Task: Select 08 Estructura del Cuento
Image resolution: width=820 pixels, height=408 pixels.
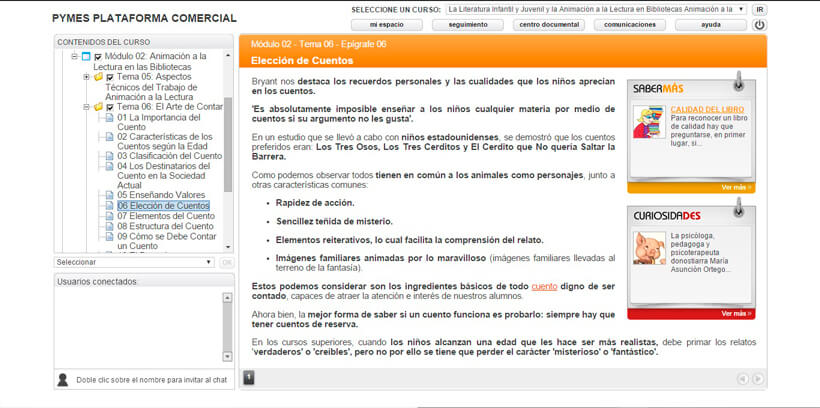Action: click(165, 226)
